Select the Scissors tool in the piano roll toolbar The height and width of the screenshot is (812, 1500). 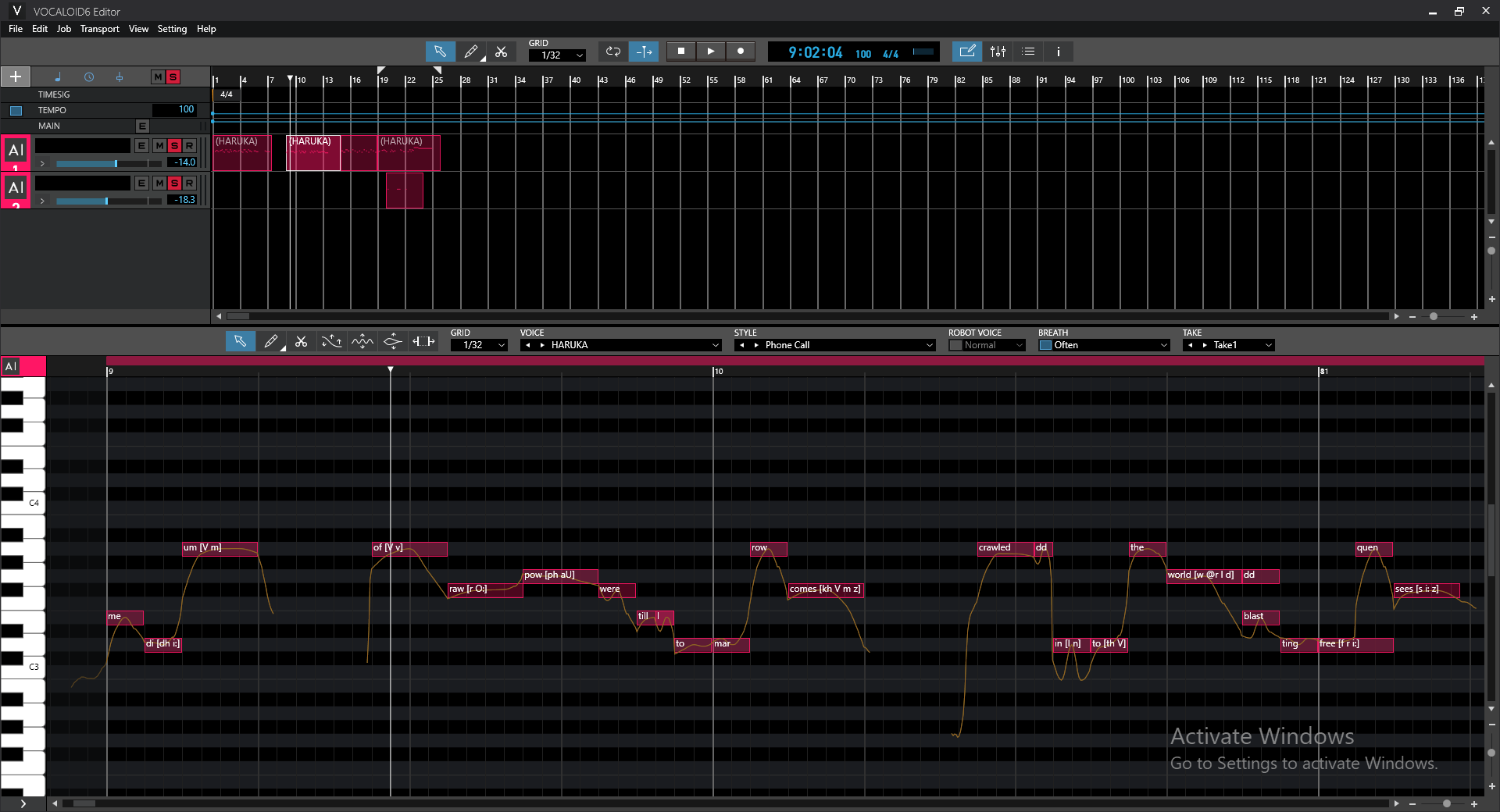(302, 341)
